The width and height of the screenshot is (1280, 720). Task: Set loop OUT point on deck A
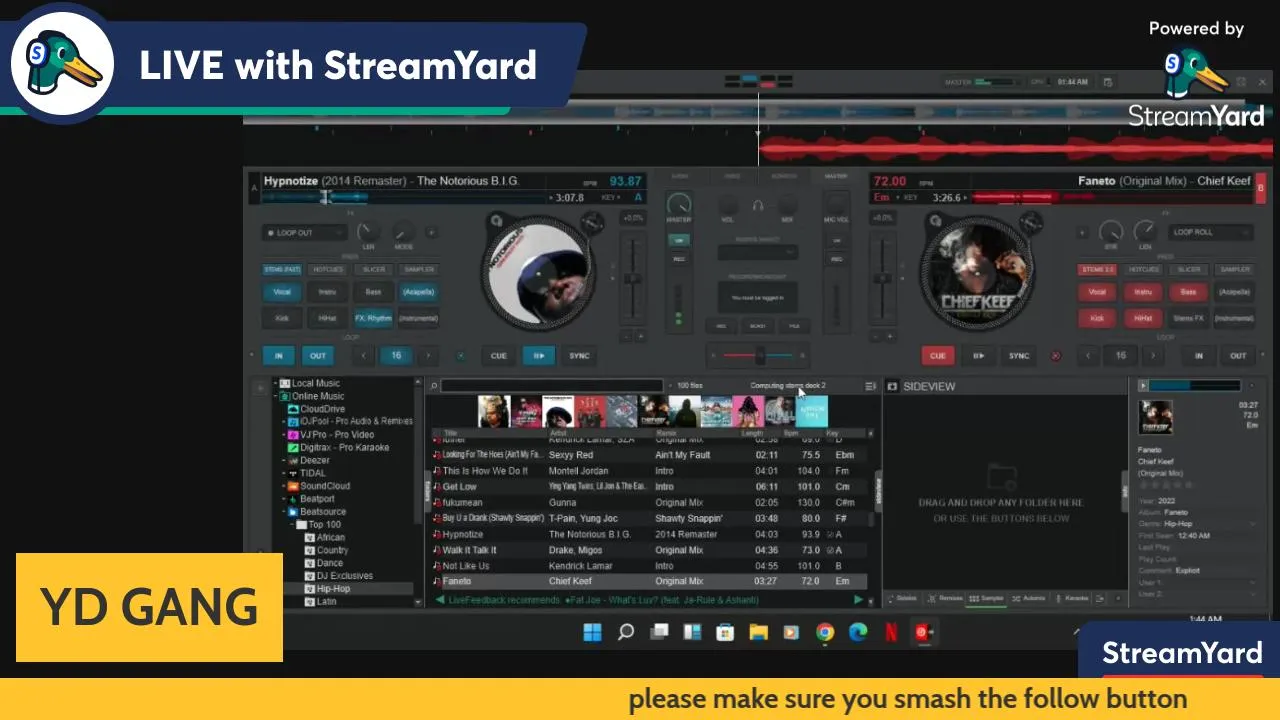click(x=318, y=355)
